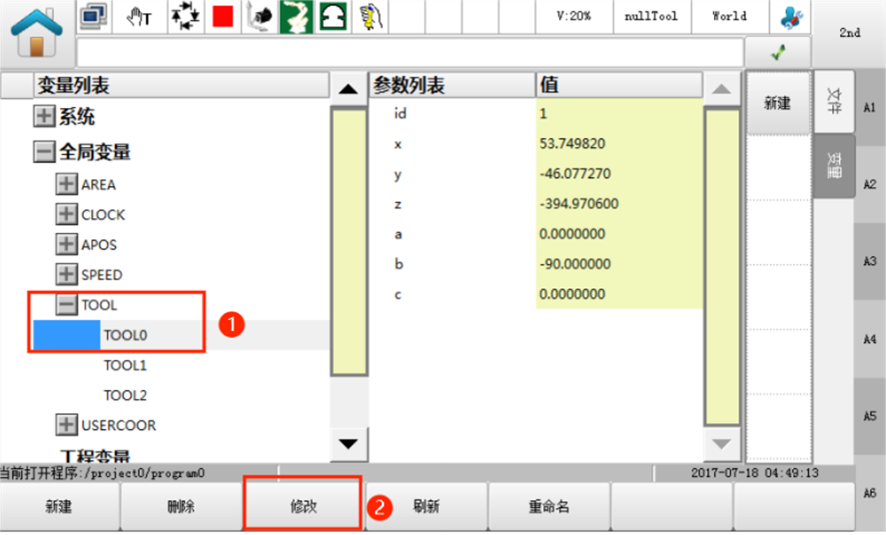This screenshot has width=886, height=535.
Task: Click the white robot arm icon
Action: pos(296,17)
